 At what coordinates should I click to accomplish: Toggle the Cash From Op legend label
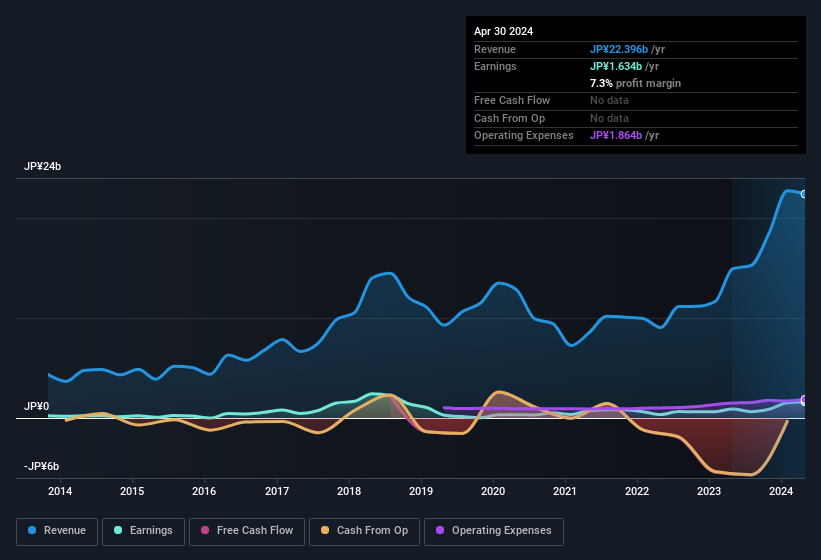(370, 531)
